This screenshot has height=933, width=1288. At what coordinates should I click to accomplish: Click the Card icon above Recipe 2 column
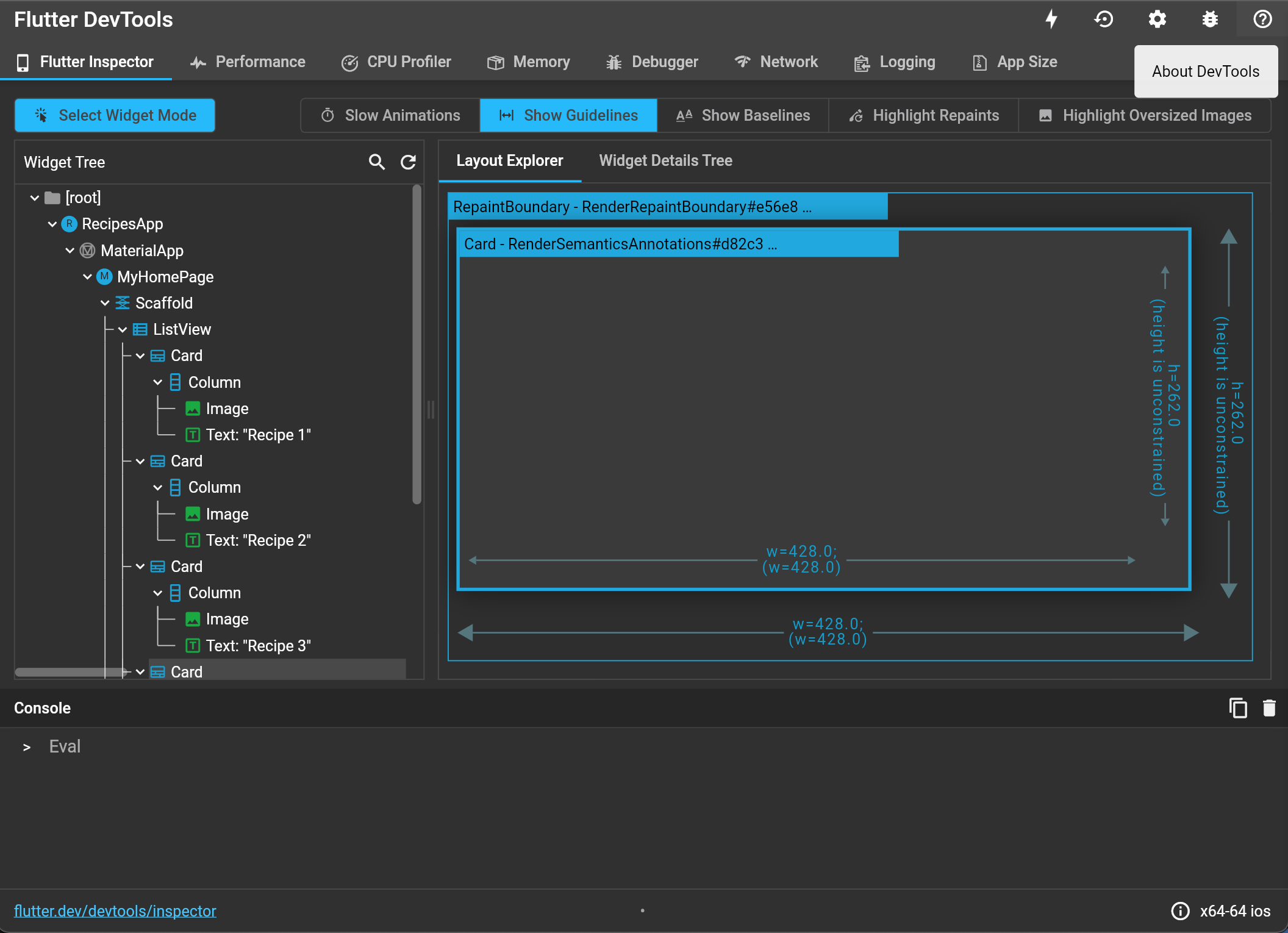(157, 461)
